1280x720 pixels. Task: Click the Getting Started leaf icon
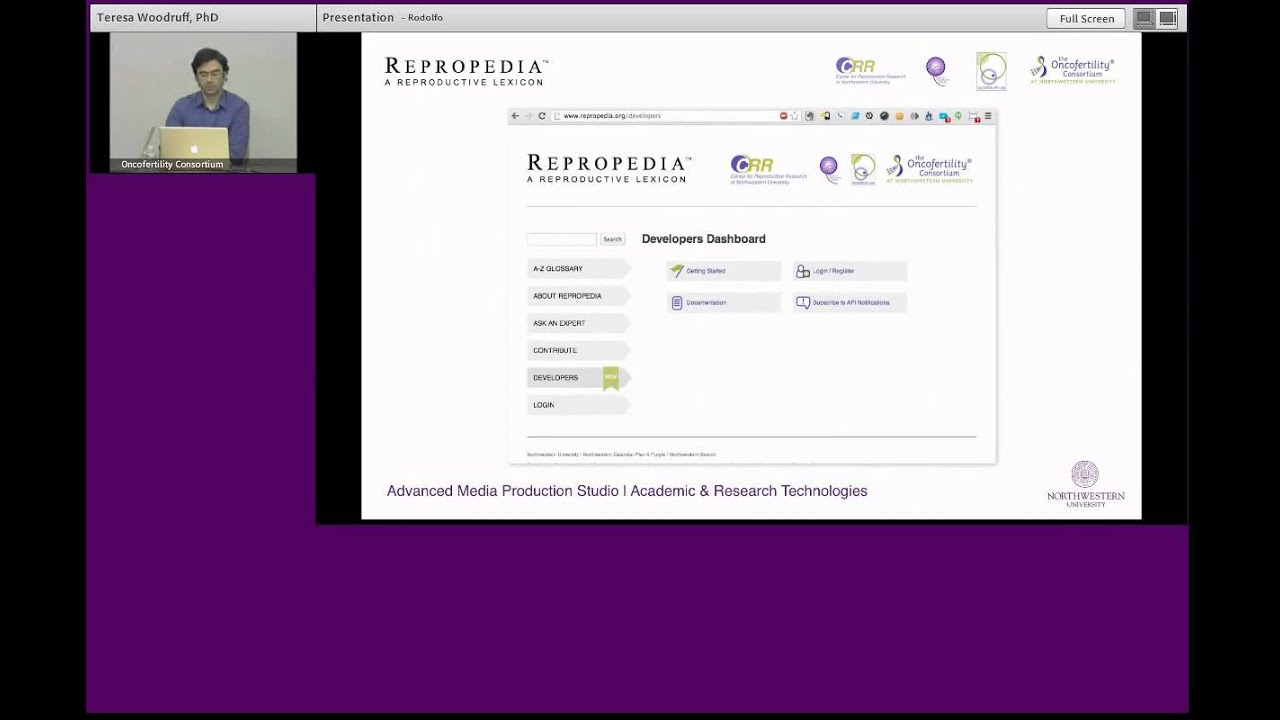click(677, 271)
